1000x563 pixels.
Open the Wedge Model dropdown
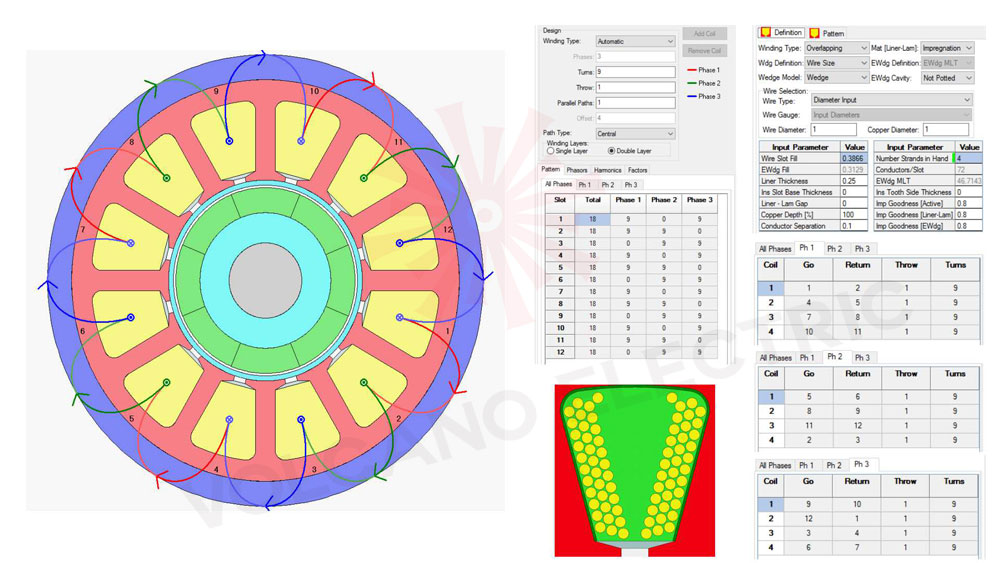tap(836, 78)
